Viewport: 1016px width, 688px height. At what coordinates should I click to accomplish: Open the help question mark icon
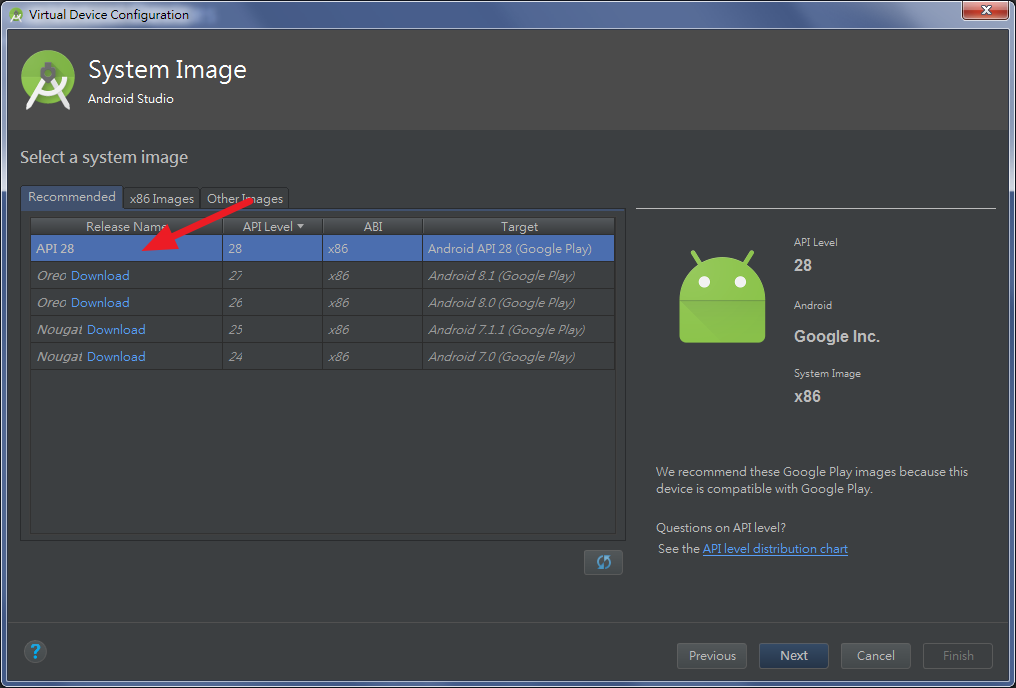36,651
